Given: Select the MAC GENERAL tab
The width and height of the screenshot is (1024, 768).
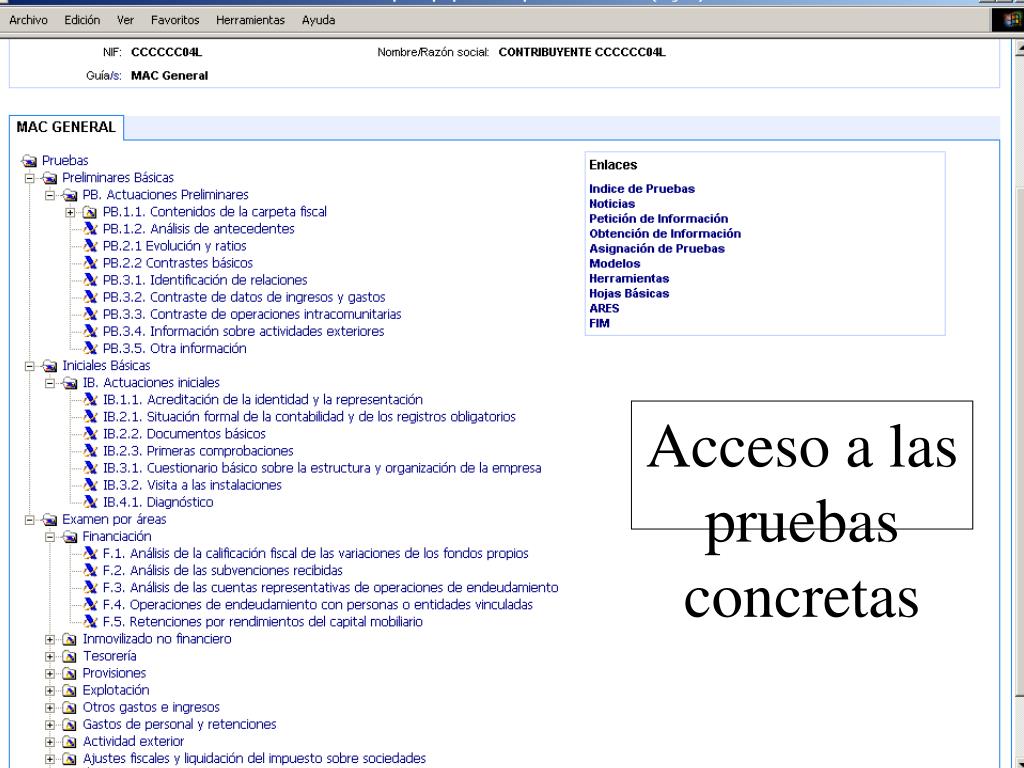Looking at the screenshot, I should click(x=66, y=127).
